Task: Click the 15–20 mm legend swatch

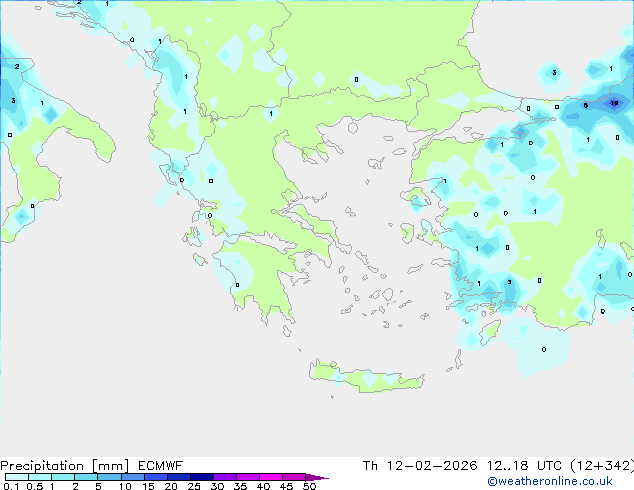Action: tap(156, 477)
